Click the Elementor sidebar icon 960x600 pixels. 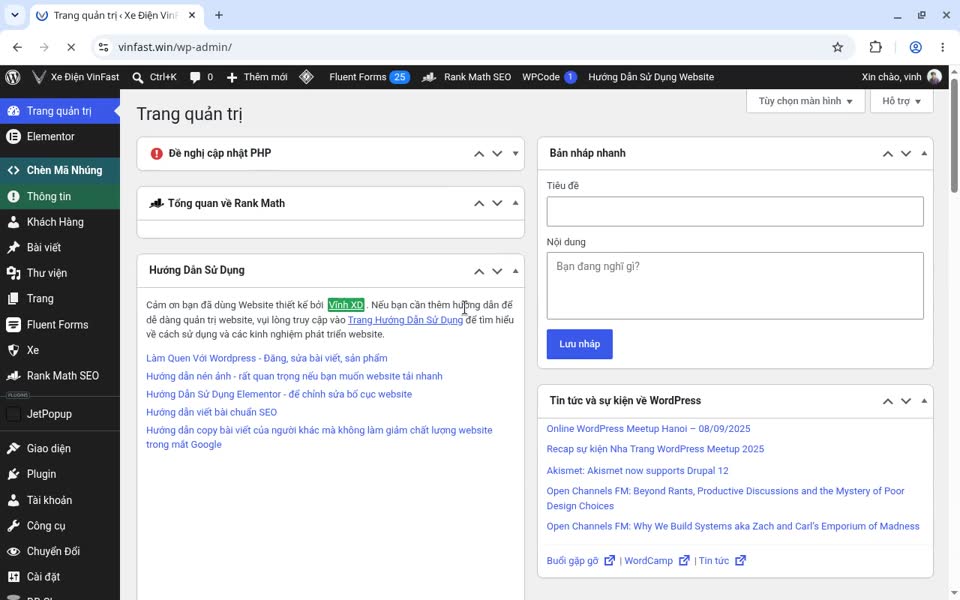click(x=13, y=137)
